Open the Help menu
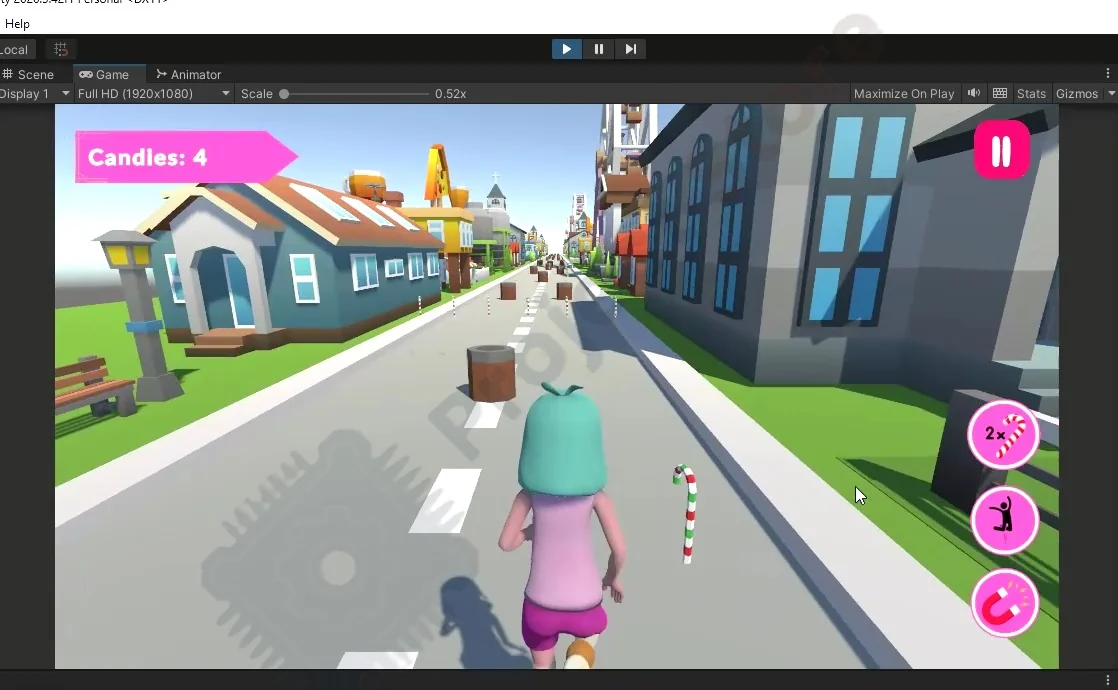The image size is (1118, 690). click(17, 24)
